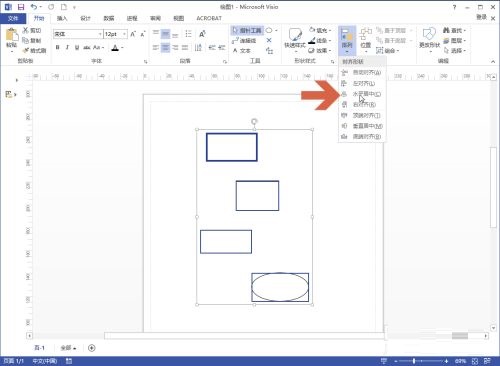Viewport: 500px width, 366px height.
Task: Toggle align text middle vertically
Action: pos(165,34)
